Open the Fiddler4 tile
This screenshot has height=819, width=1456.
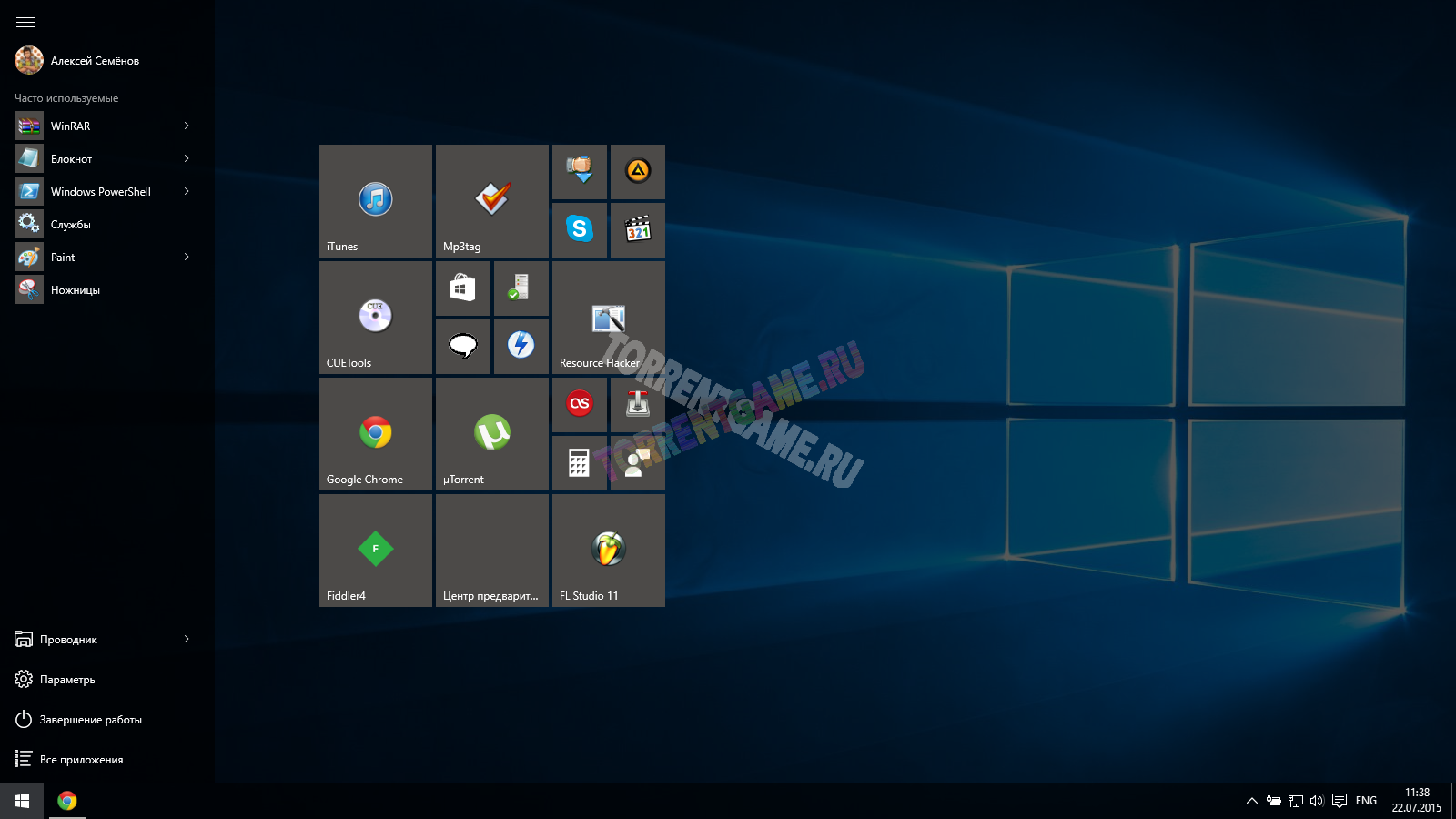375,550
